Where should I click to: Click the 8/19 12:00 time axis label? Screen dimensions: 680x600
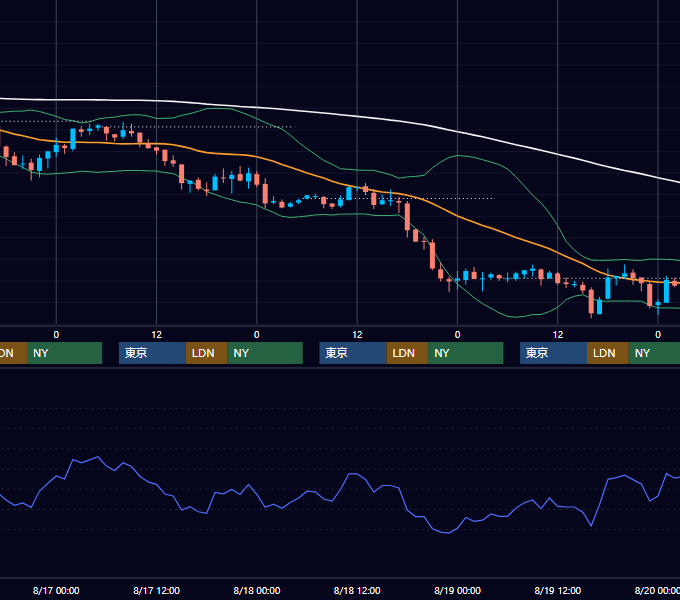point(558,590)
